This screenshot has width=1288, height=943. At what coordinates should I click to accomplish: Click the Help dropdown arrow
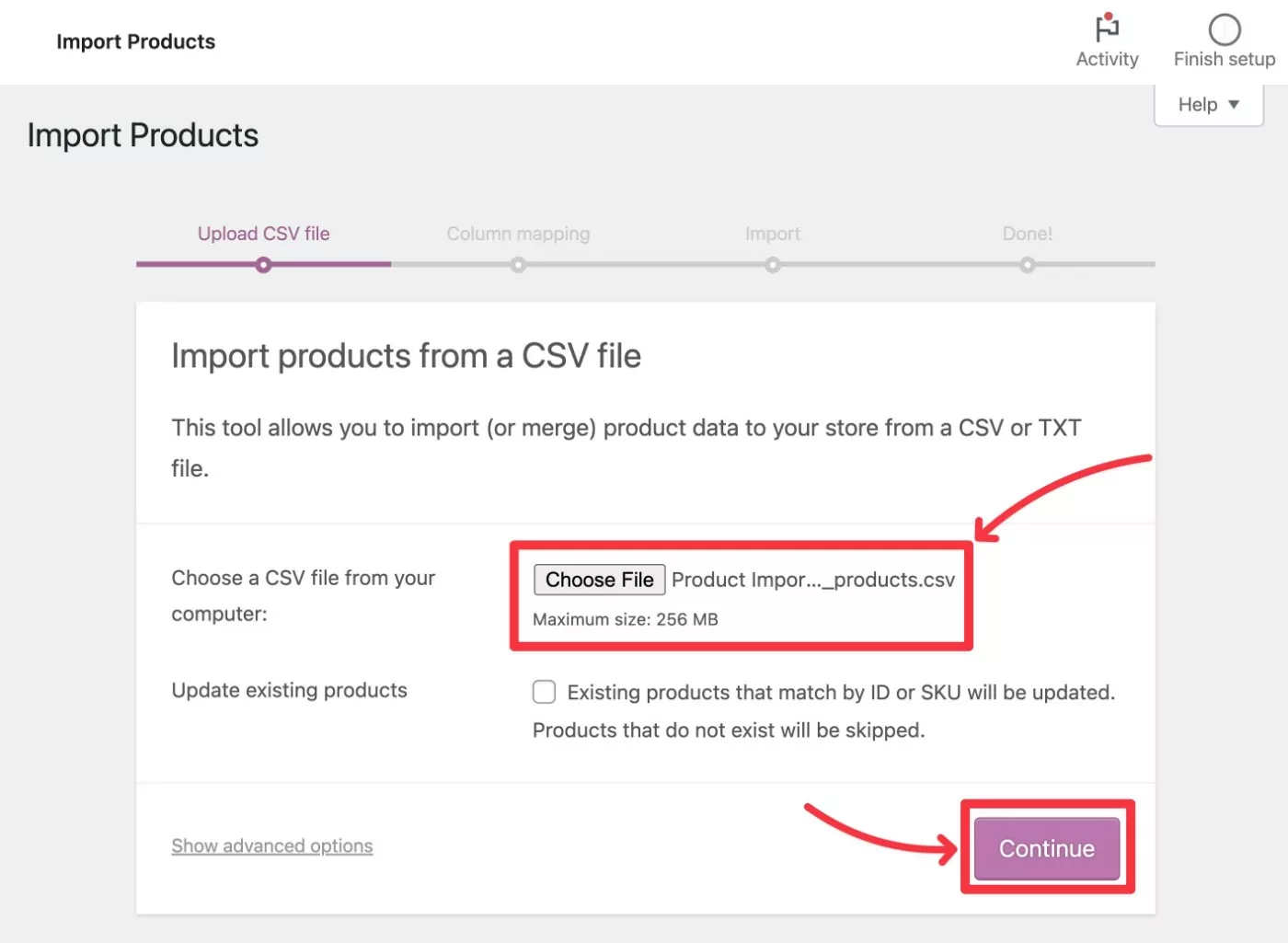pyautogui.click(x=1234, y=105)
